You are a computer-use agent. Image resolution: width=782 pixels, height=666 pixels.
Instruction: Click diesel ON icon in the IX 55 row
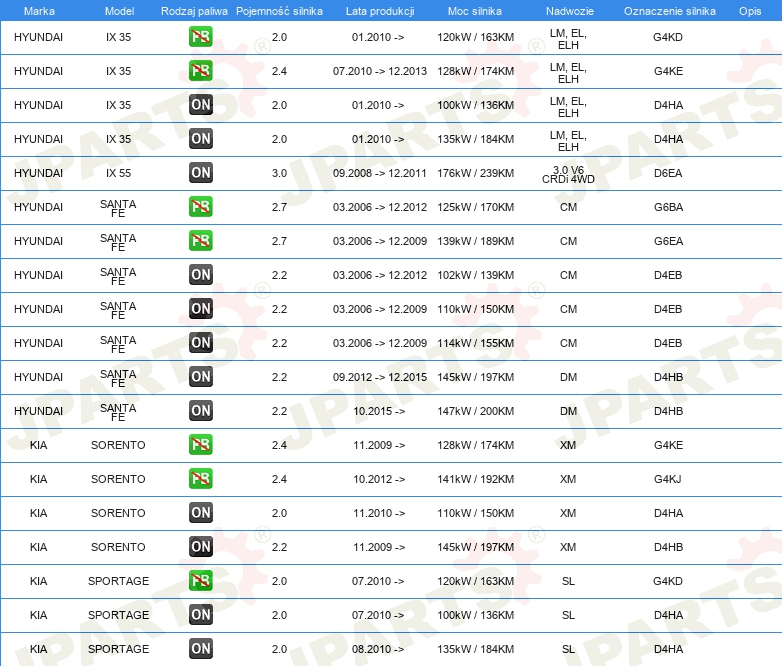[x=200, y=173]
